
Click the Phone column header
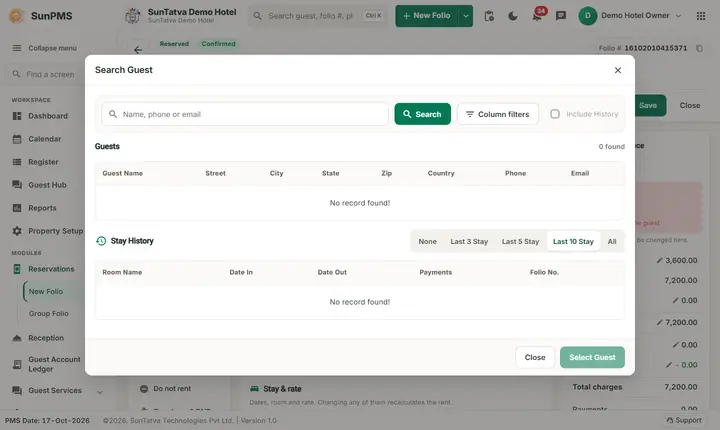515,173
